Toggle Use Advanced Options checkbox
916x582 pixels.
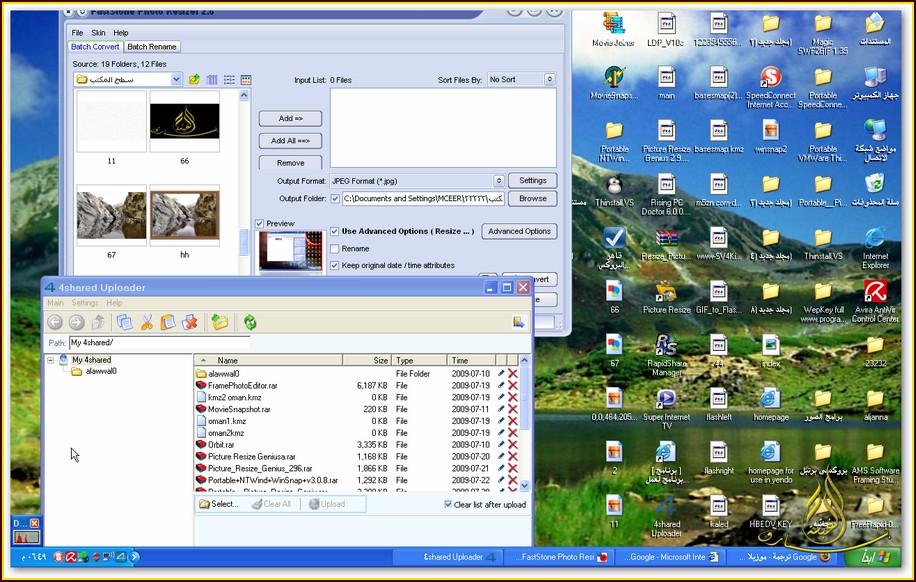pos(335,231)
